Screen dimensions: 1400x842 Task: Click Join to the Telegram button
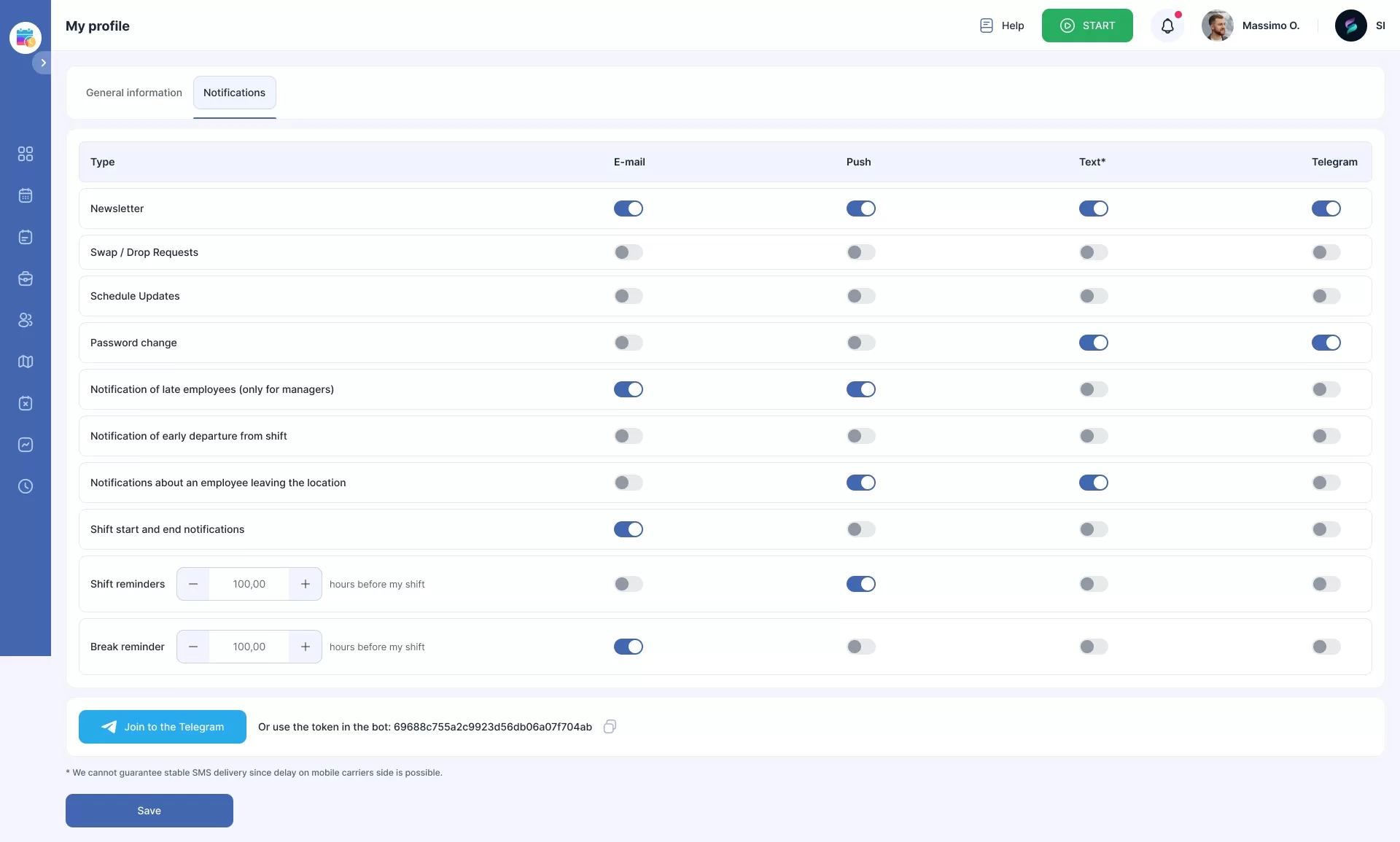(163, 727)
